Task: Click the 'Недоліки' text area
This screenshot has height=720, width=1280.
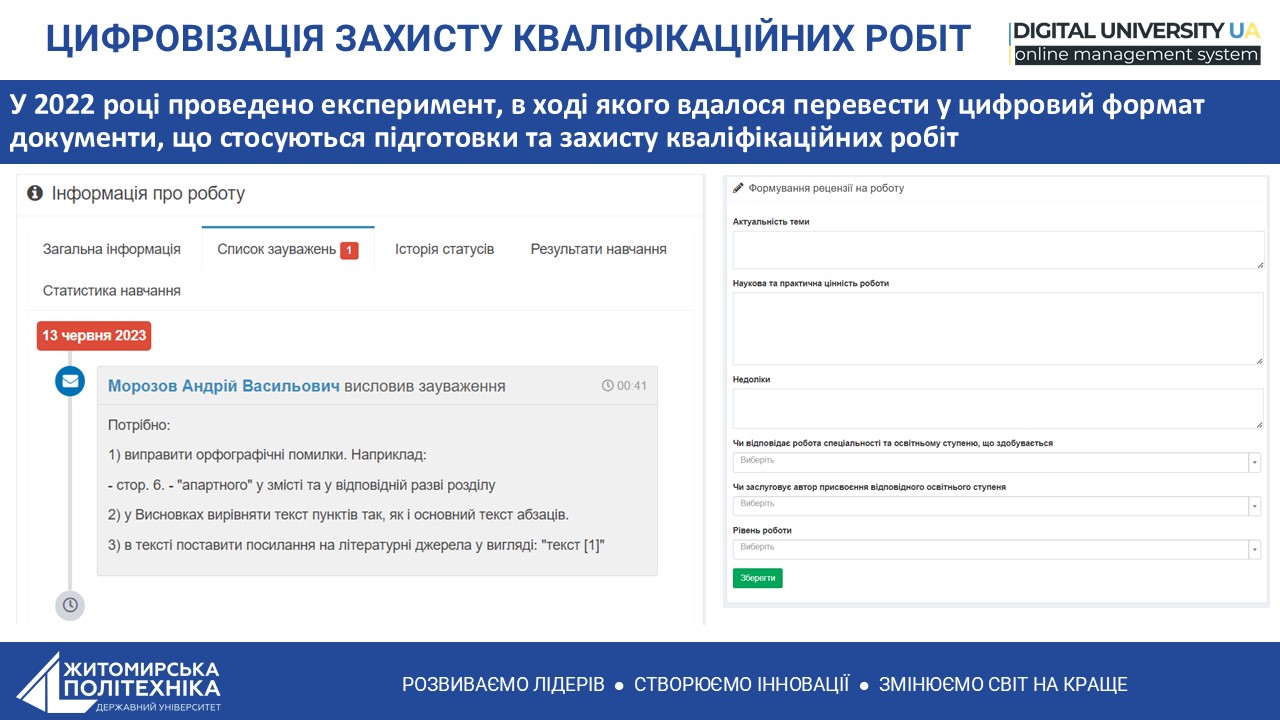Action: [997, 409]
